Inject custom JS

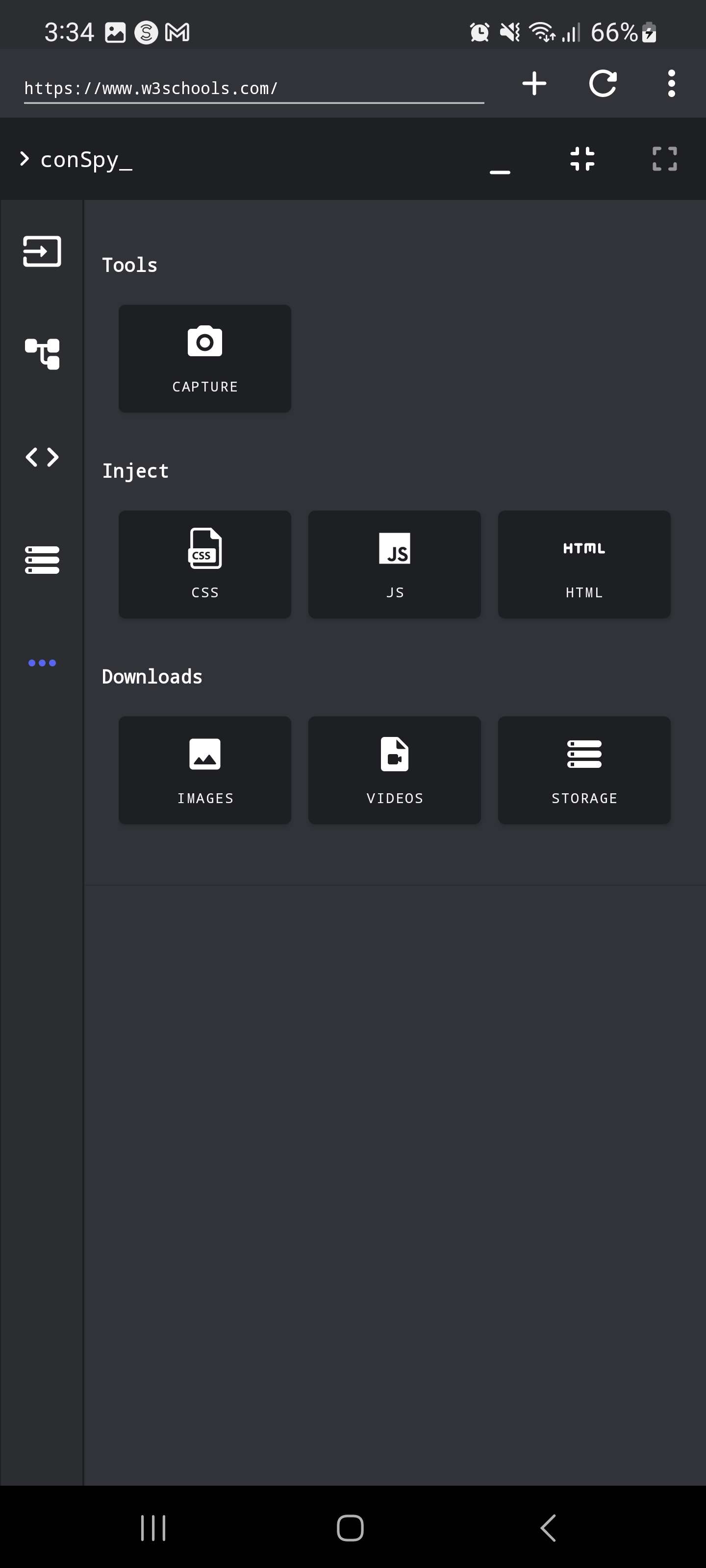pyautogui.click(x=394, y=564)
